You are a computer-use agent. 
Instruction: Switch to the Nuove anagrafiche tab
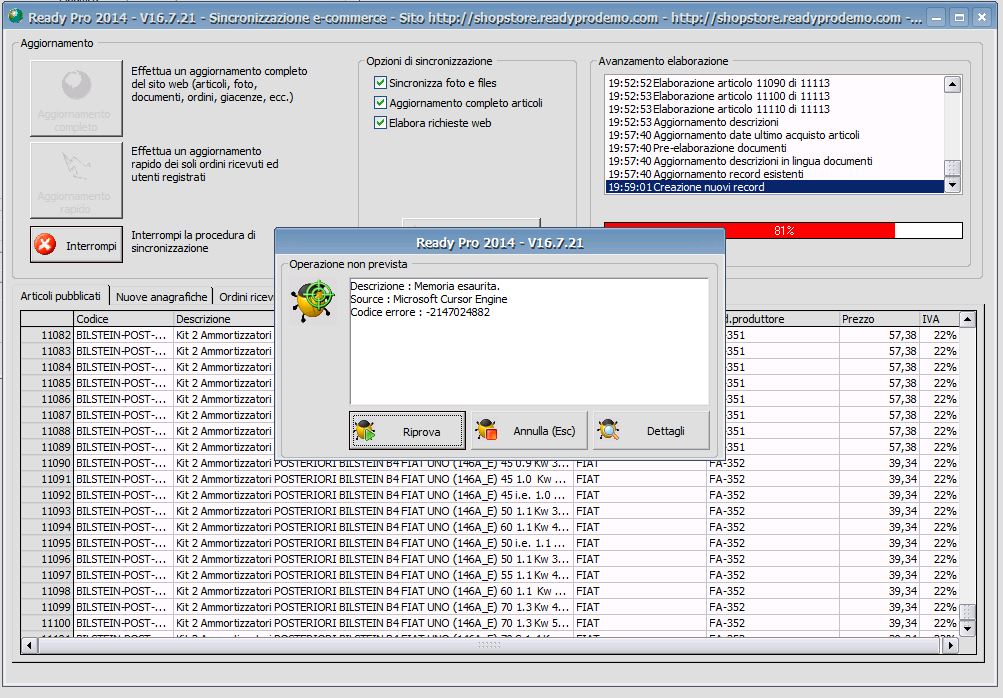[161, 297]
